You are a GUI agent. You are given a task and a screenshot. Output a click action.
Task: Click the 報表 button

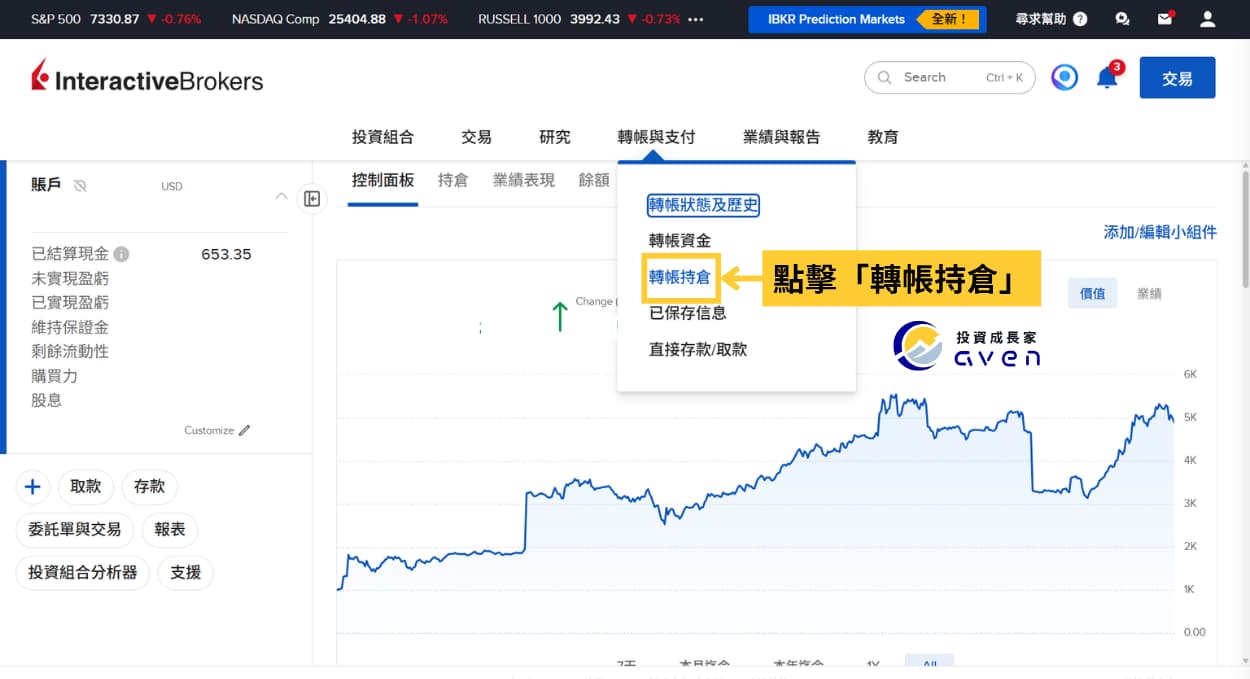click(170, 530)
